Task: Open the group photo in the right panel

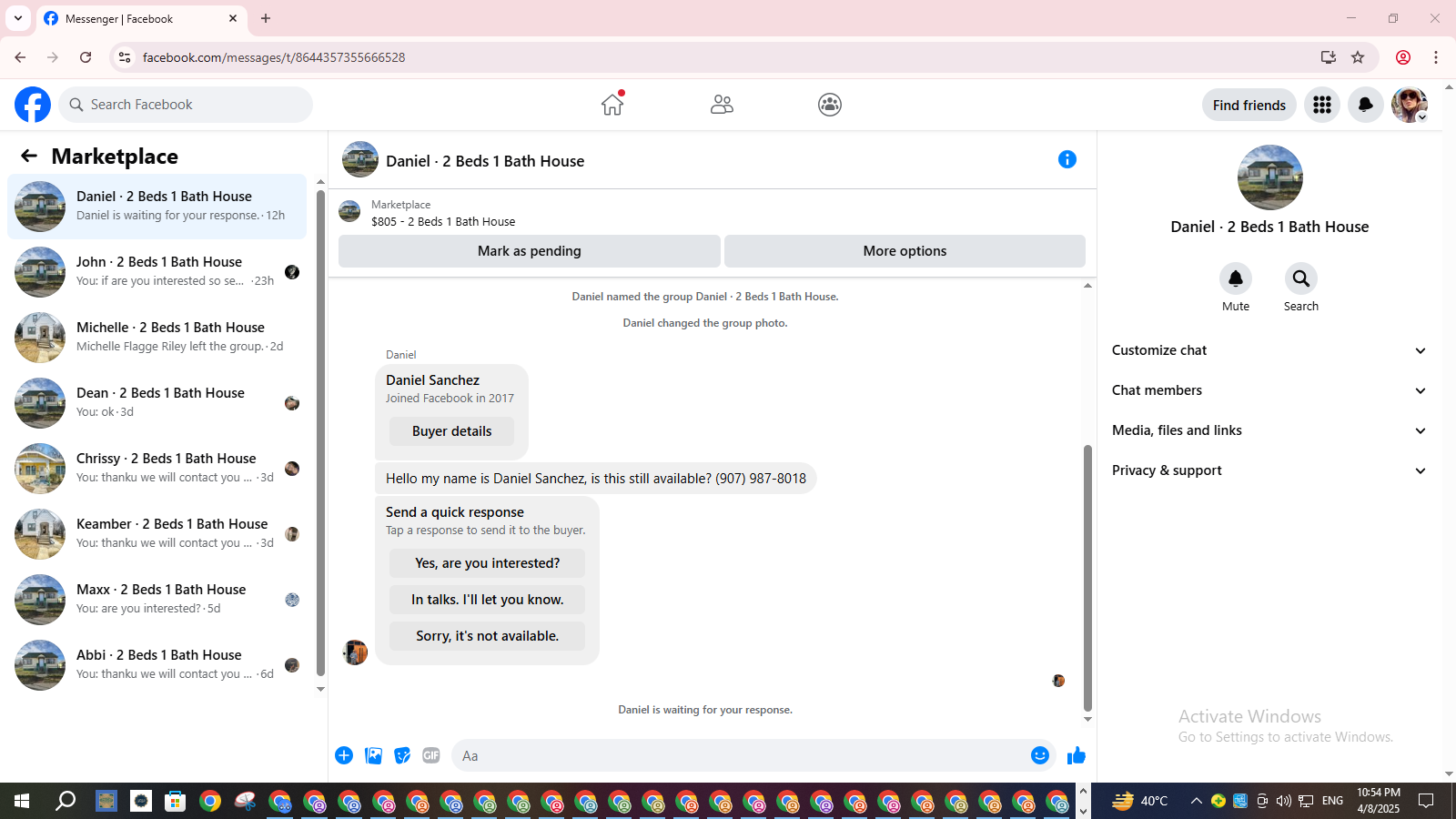Action: click(1269, 177)
